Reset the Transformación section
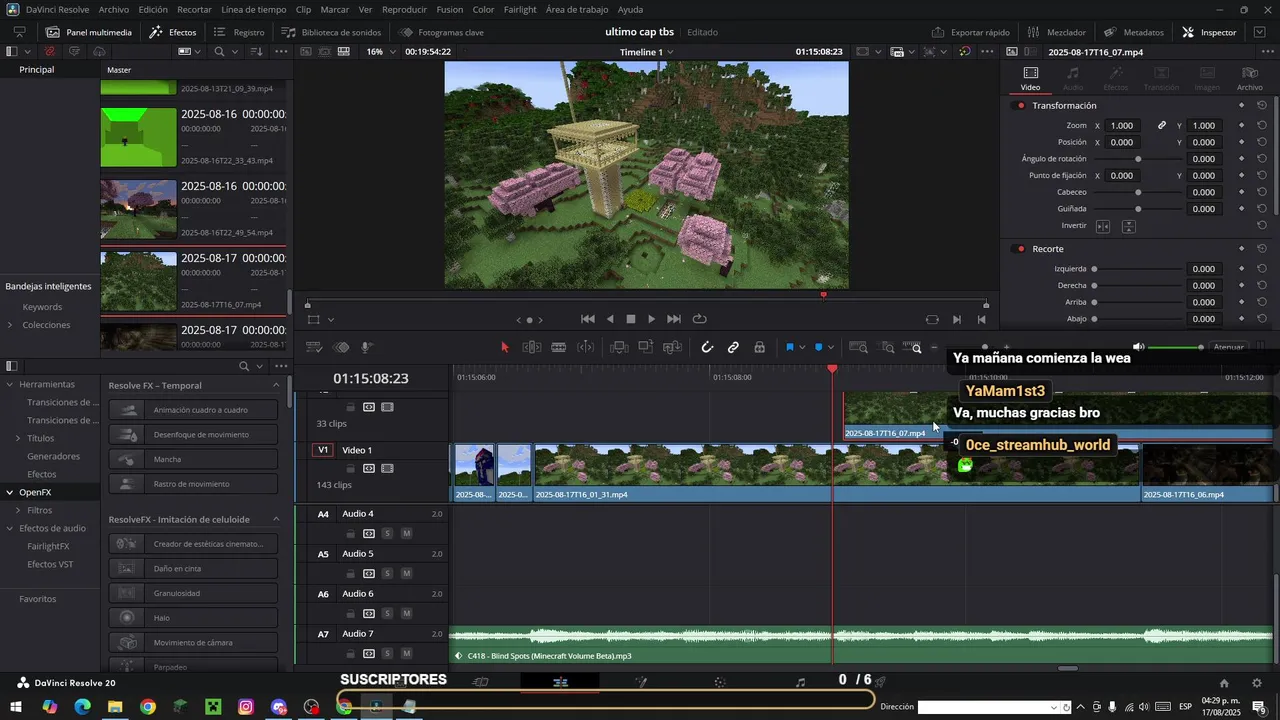 pyautogui.click(x=1262, y=105)
